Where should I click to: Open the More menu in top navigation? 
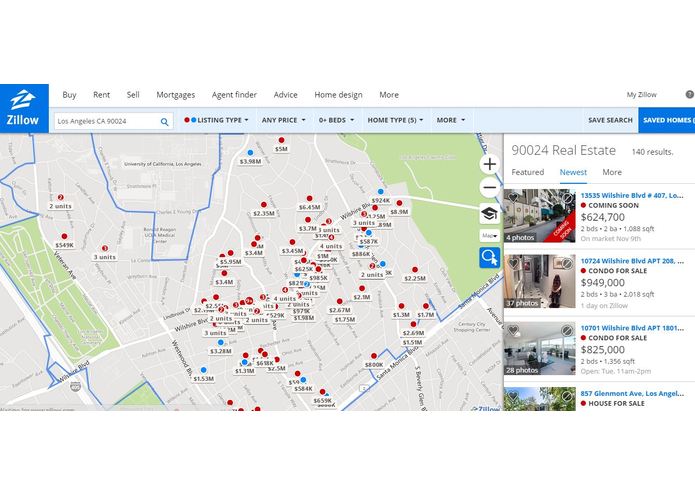point(389,95)
